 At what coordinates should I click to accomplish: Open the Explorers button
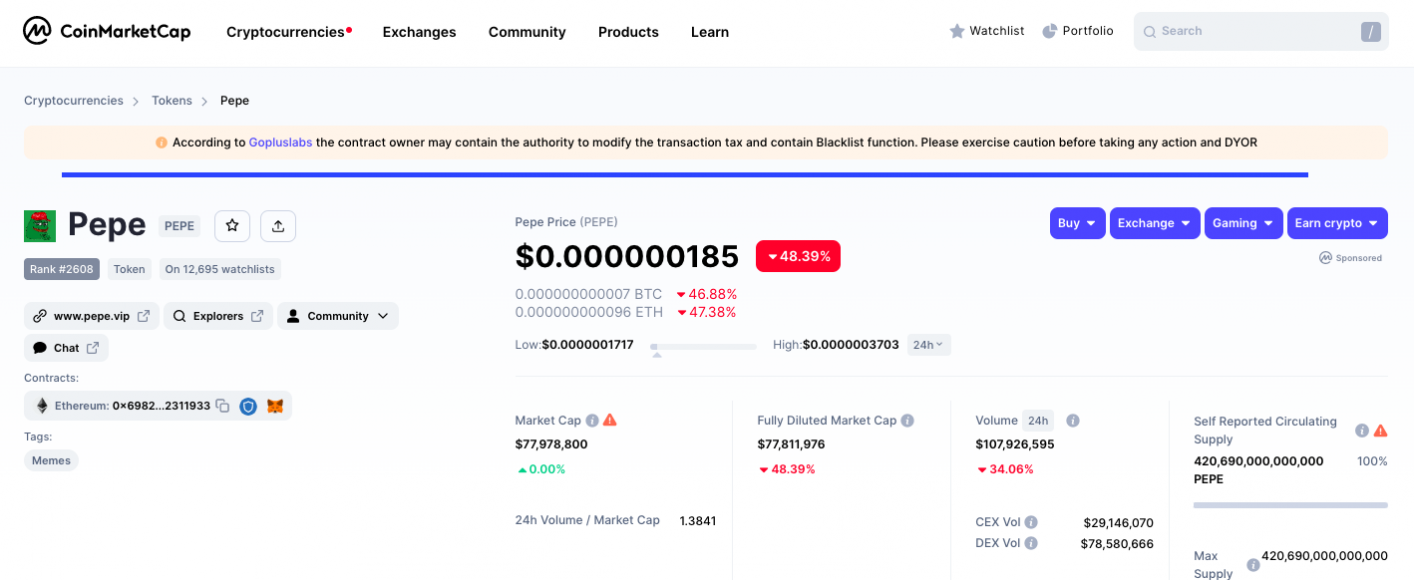218,316
